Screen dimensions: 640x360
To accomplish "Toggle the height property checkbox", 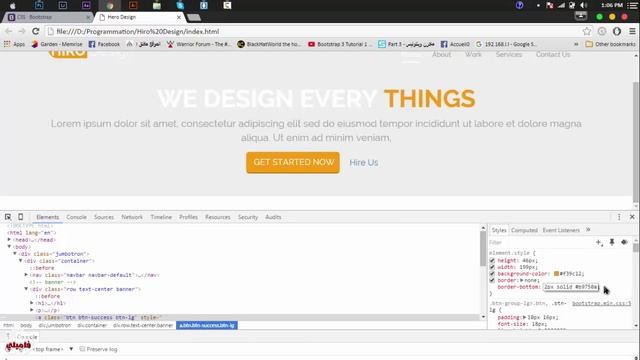I will point(492,260).
